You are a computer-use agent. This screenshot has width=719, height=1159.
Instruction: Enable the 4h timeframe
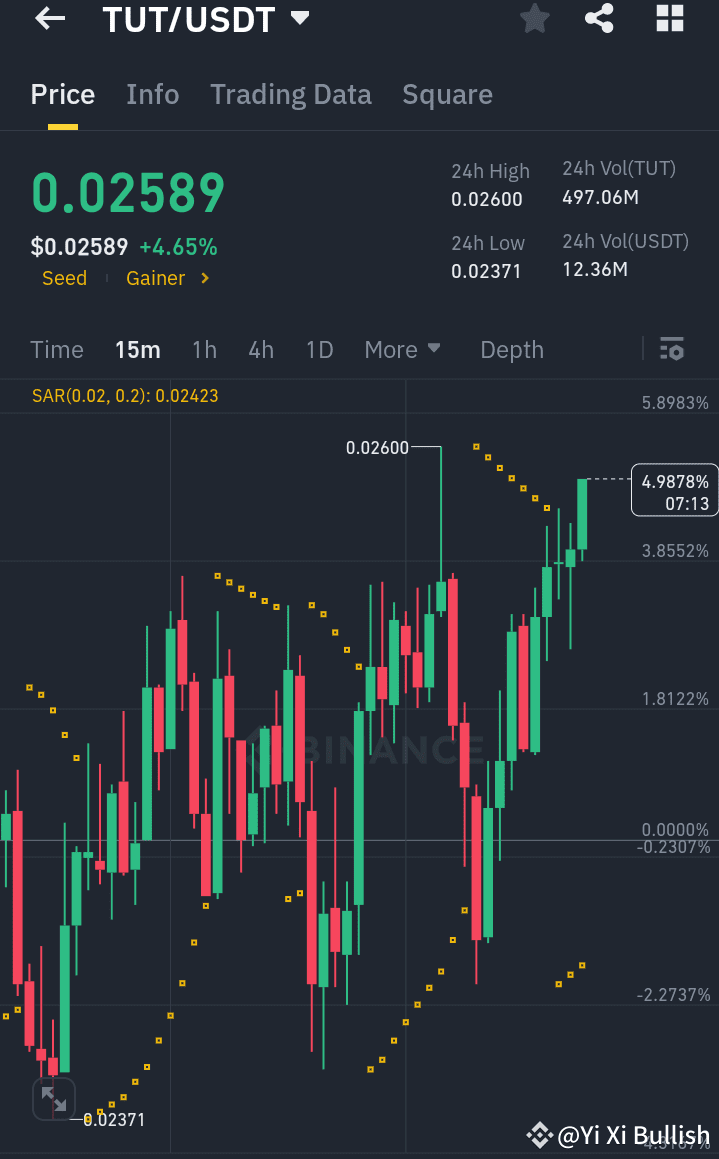coord(261,350)
